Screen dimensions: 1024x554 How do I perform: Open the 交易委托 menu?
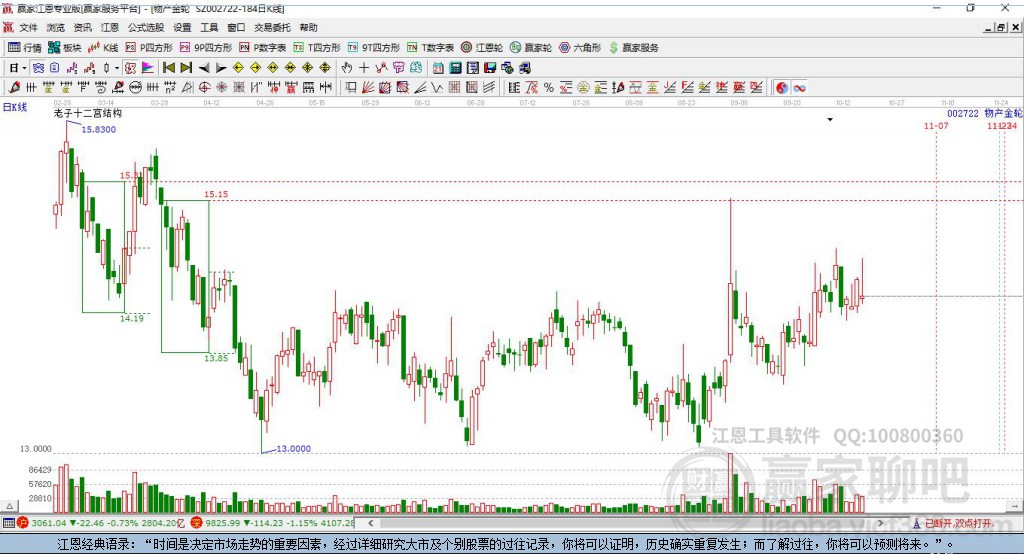pyautogui.click(x=272, y=27)
